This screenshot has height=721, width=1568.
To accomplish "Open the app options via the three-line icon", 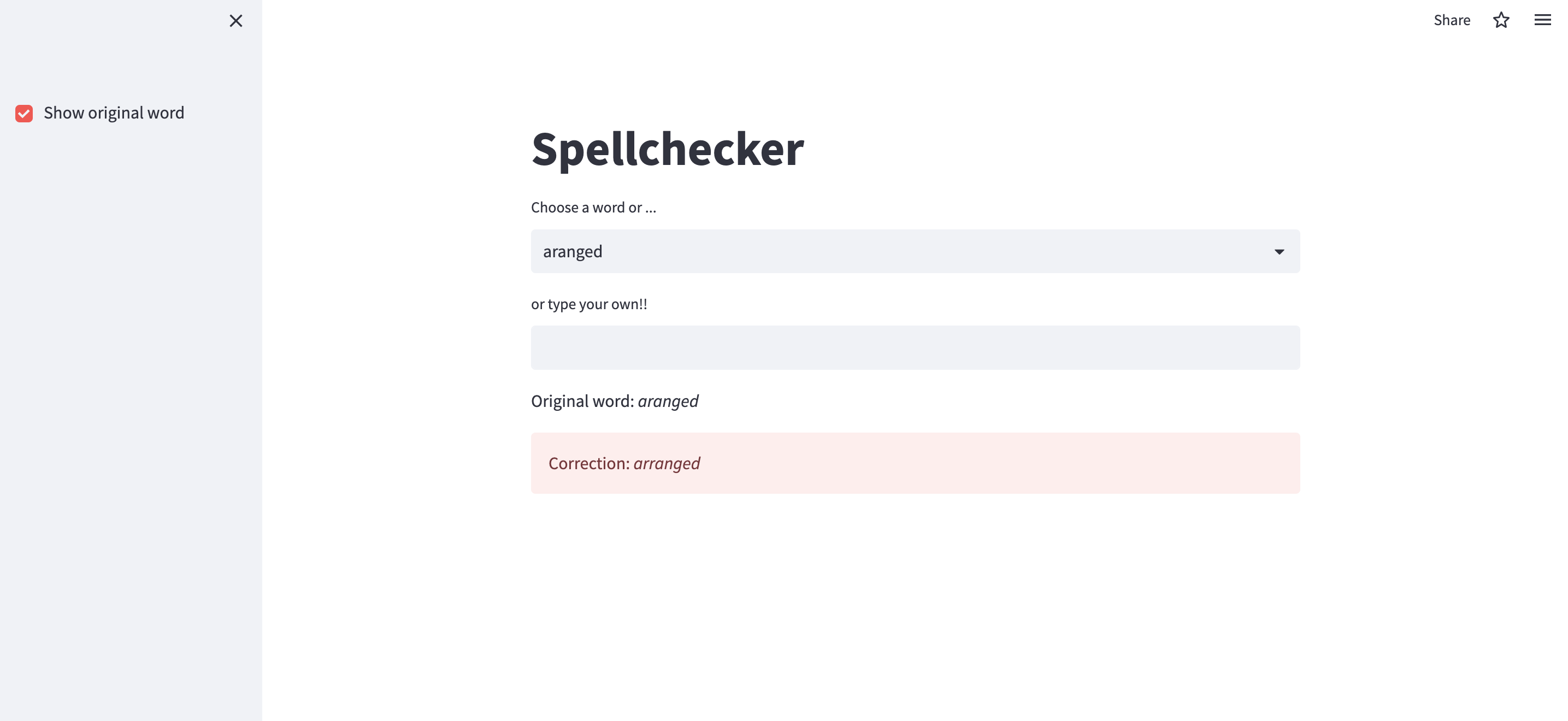I will (1542, 20).
